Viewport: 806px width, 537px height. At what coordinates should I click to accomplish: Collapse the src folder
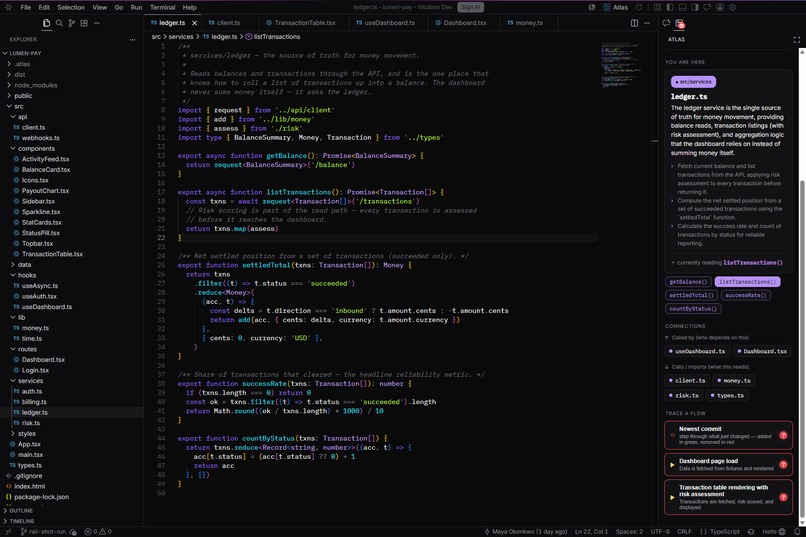point(72,106)
